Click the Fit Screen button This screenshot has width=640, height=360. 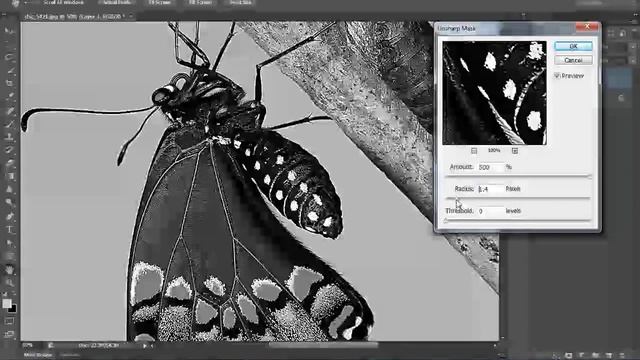159,2
